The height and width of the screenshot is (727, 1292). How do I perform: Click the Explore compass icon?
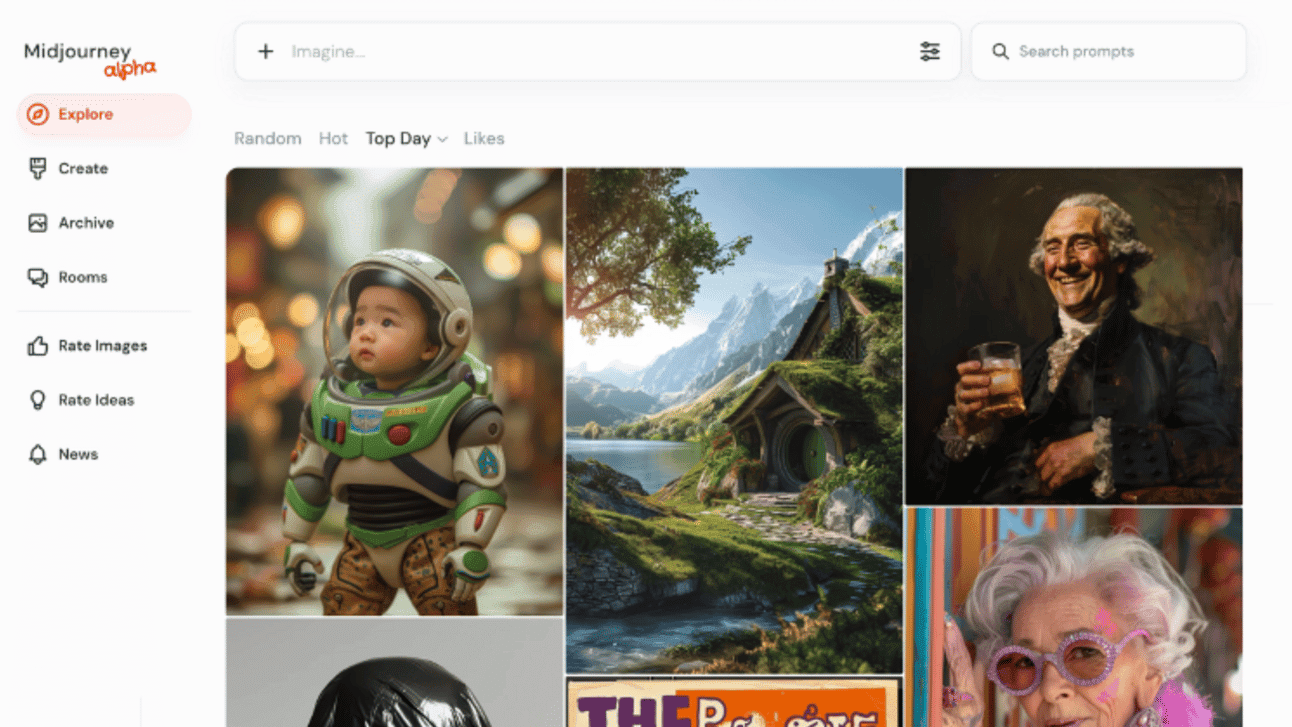[x=38, y=115]
